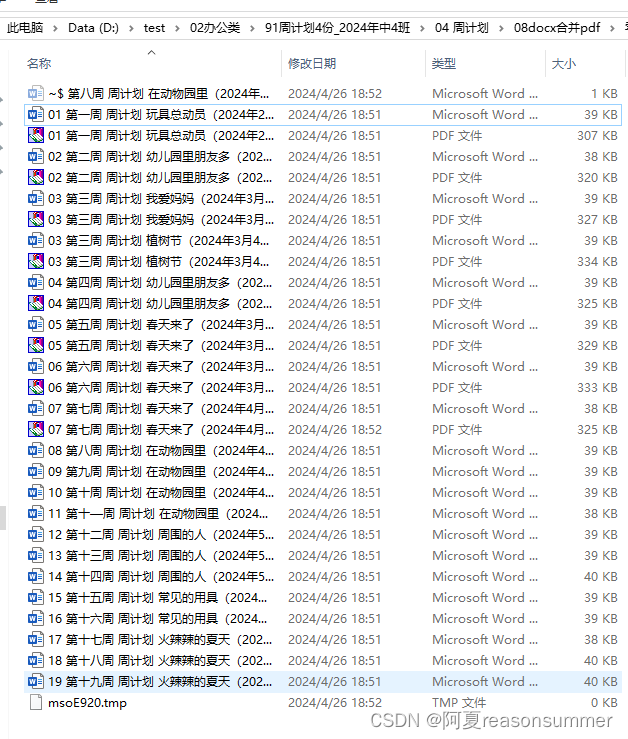
Task: Select file name 14 第十四周 周计划 周围的人
Action: (x=161, y=576)
